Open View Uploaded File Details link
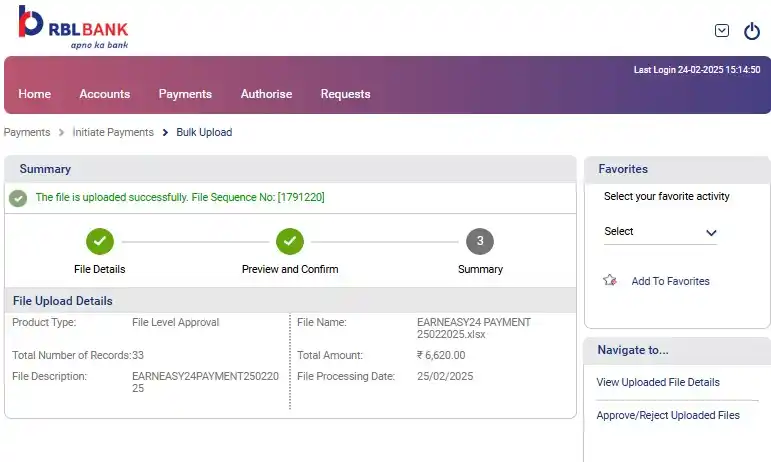The image size is (771, 462). click(x=658, y=382)
